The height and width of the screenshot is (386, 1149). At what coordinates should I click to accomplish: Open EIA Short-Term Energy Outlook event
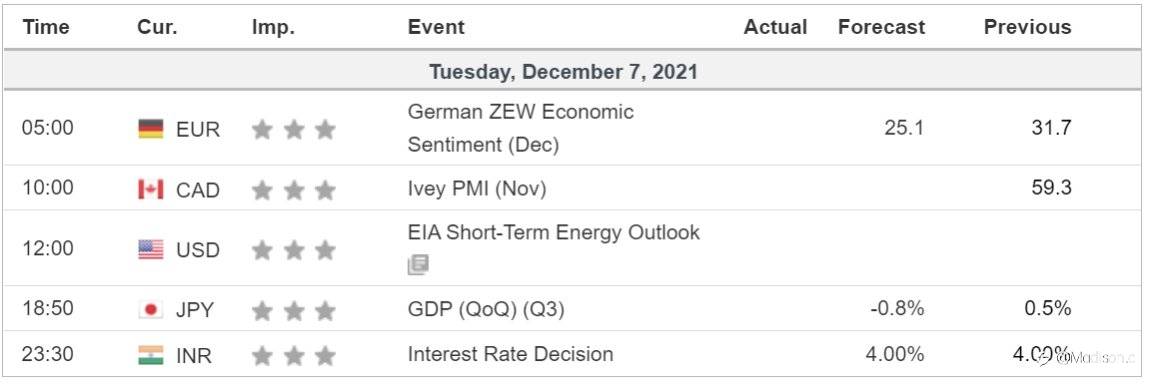pos(554,233)
